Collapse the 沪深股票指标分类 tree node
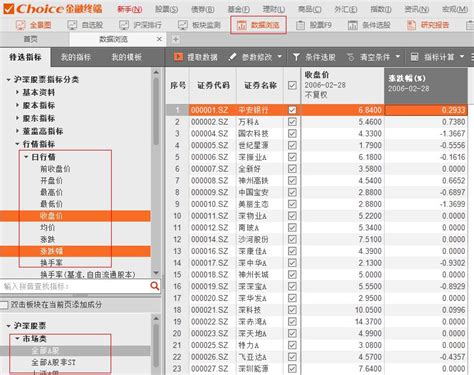 tap(8, 80)
